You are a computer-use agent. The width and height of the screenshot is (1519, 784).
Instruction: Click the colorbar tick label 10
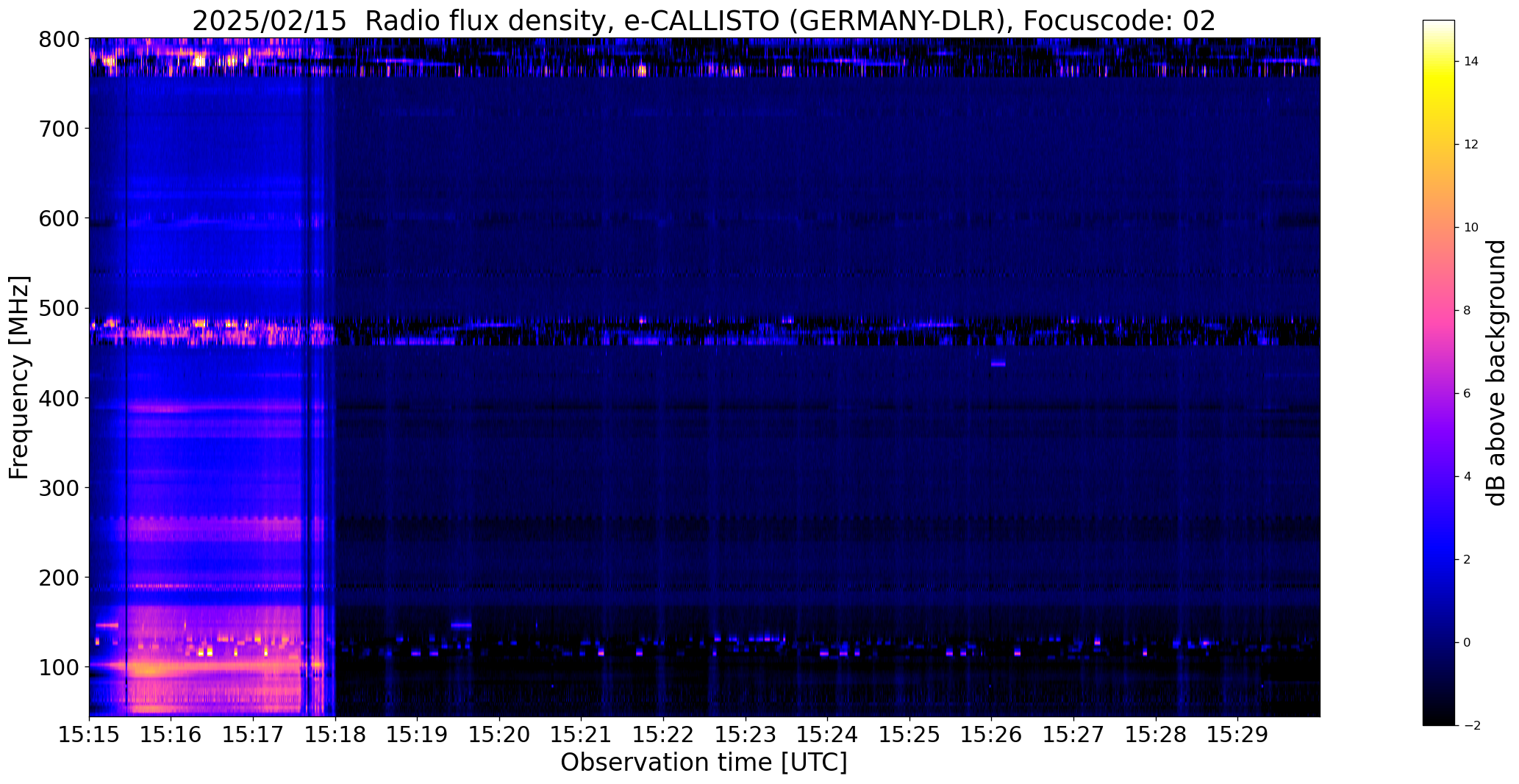tap(1471, 228)
